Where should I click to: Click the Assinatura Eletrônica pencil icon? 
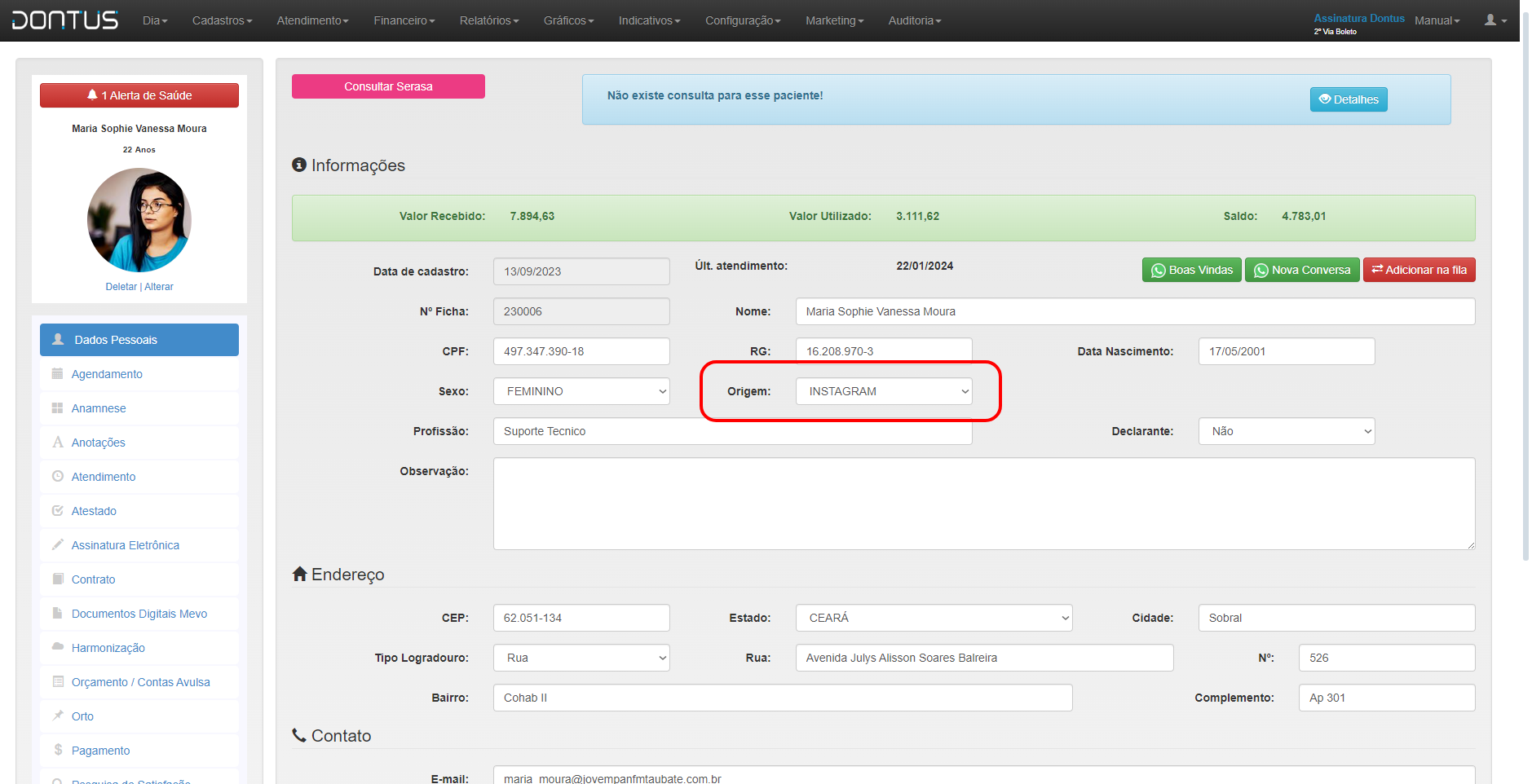[58, 544]
